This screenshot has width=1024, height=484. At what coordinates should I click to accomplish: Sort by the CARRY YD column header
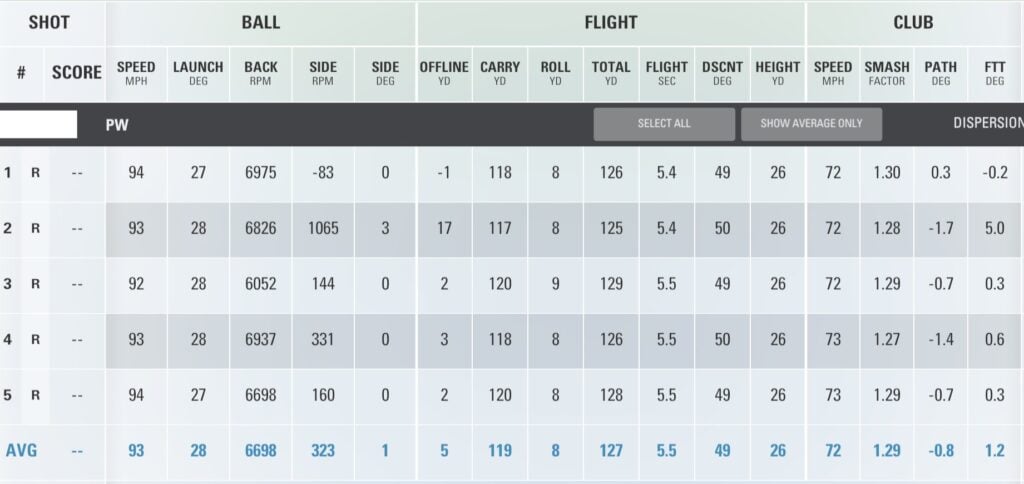click(500, 74)
